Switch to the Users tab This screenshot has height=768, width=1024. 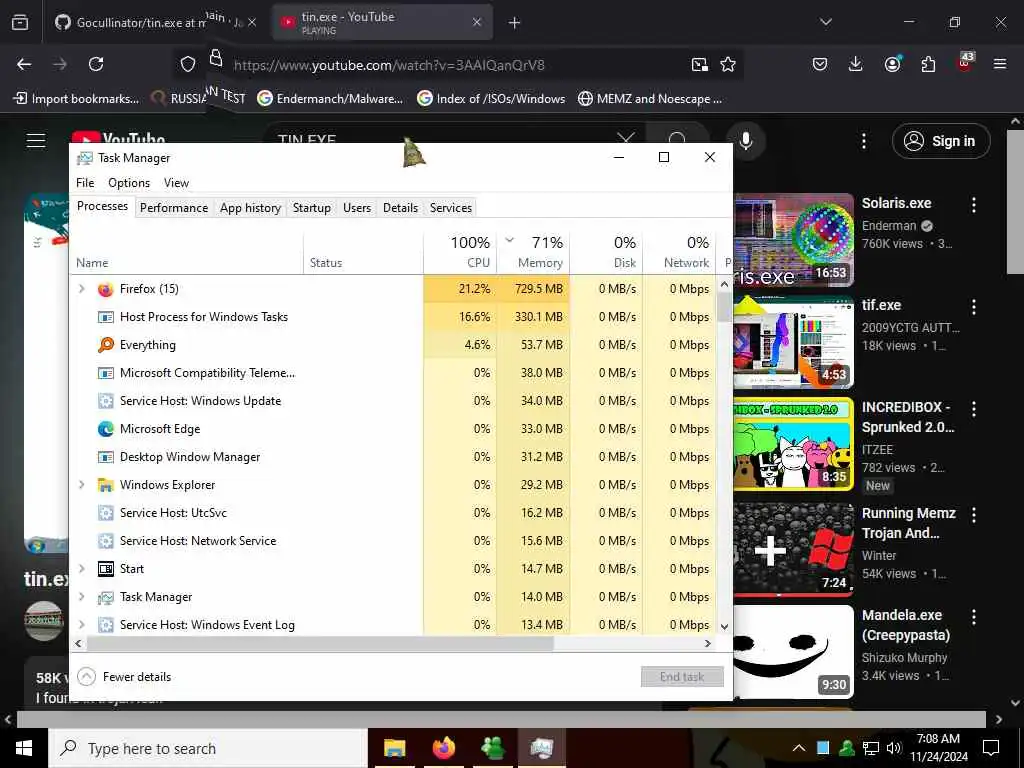(357, 208)
